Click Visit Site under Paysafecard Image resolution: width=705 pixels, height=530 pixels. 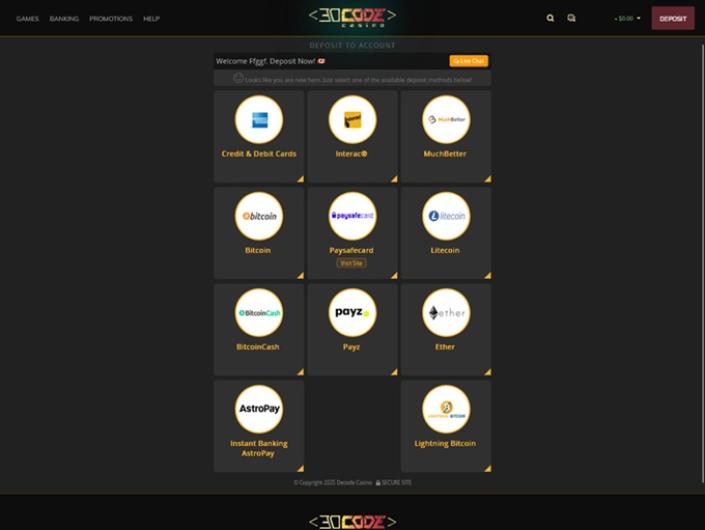pos(351,263)
